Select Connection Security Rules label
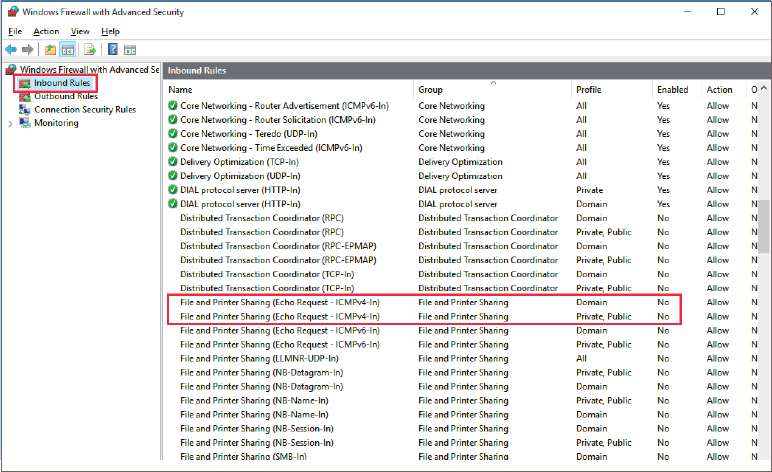This screenshot has height=472, width=772. [85, 109]
